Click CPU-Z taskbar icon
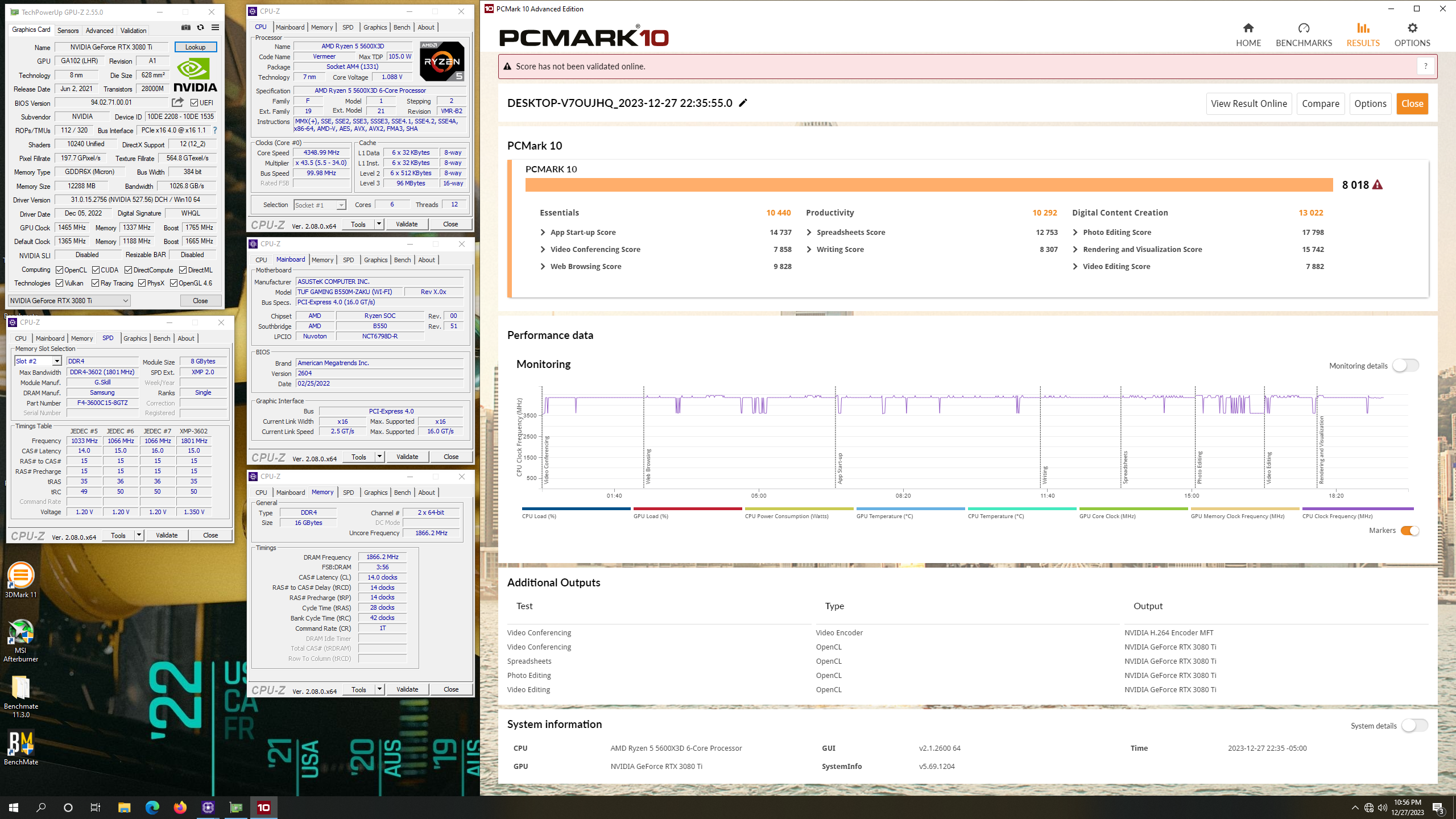This screenshot has width=1456, height=819. [208, 807]
